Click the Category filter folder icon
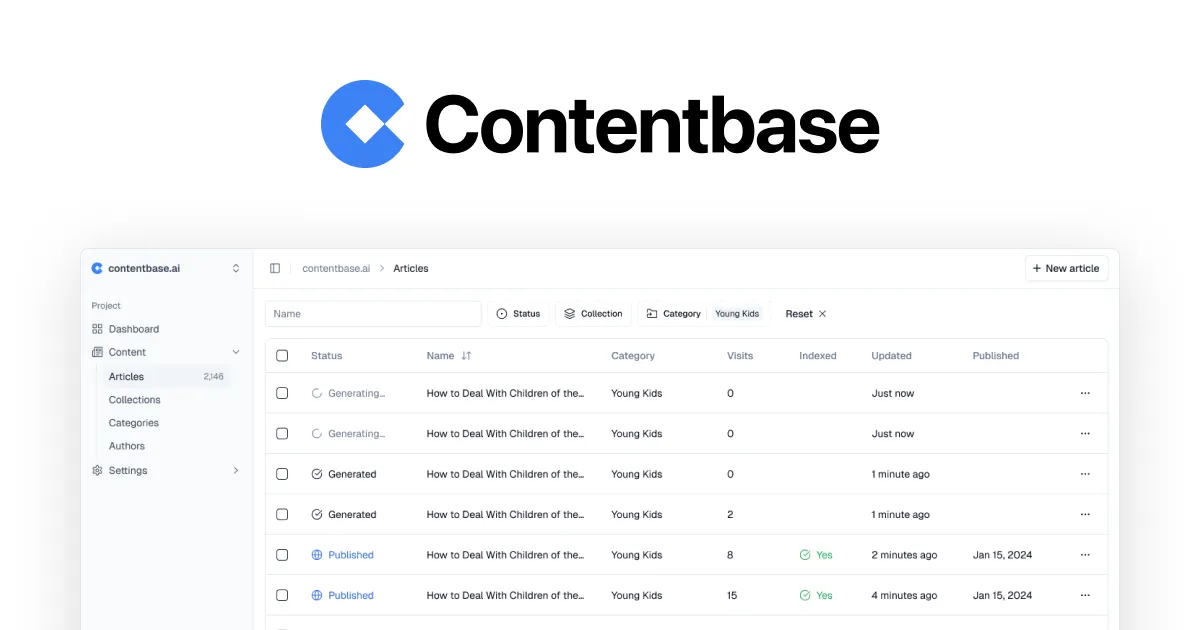This screenshot has height=630, width=1200. tap(653, 313)
